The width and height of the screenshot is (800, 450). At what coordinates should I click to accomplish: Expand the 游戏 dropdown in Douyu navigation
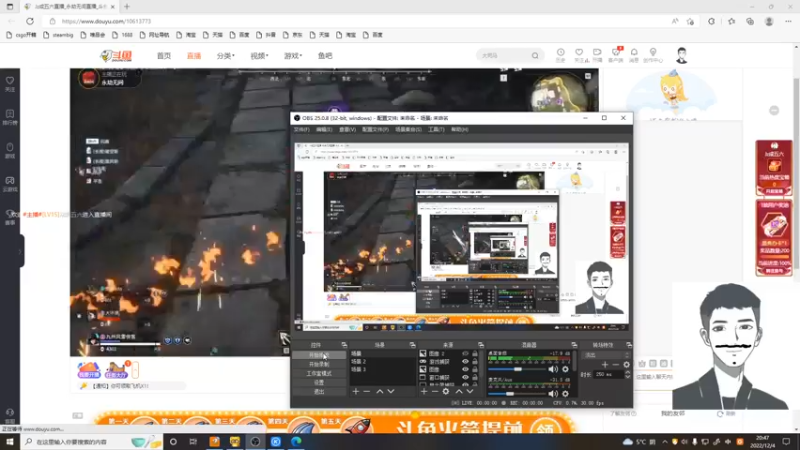pyautogui.click(x=293, y=56)
